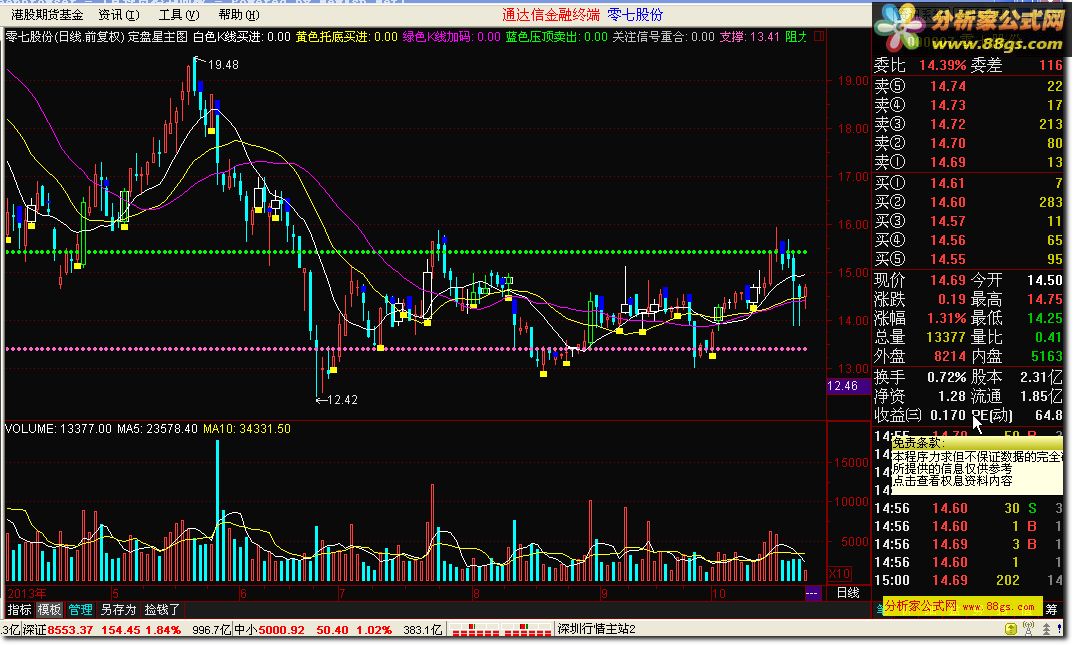Click the VOLUME: 13377.00 indicator label
This screenshot has height=645, width=1074.
point(58,429)
